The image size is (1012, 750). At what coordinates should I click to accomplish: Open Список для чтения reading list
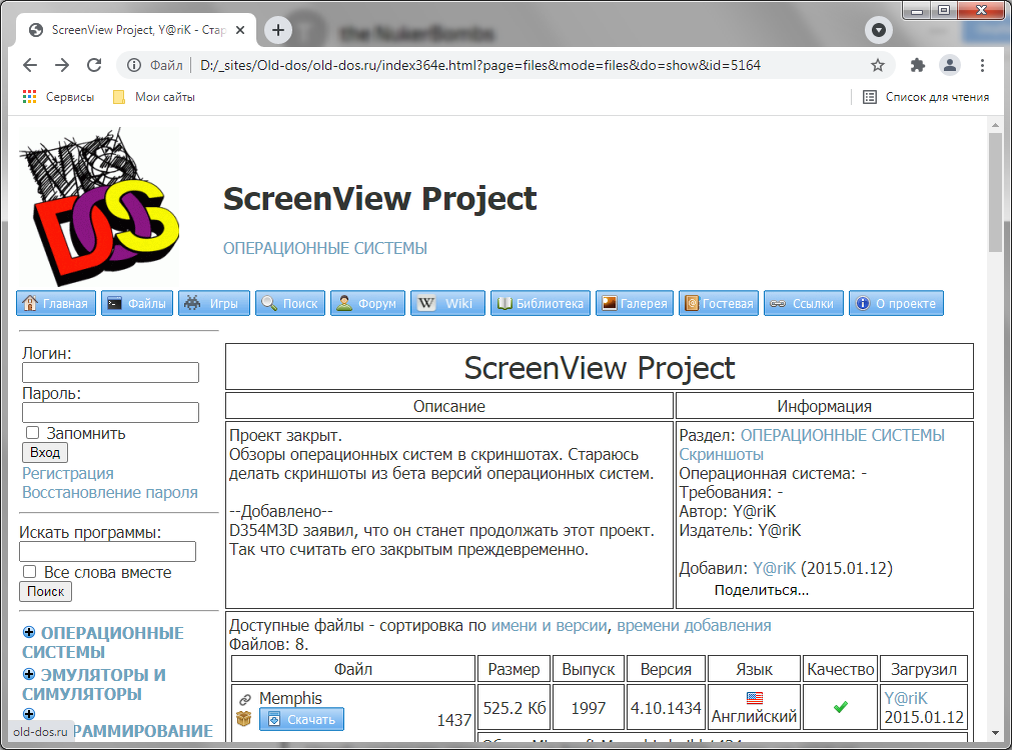(x=926, y=97)
